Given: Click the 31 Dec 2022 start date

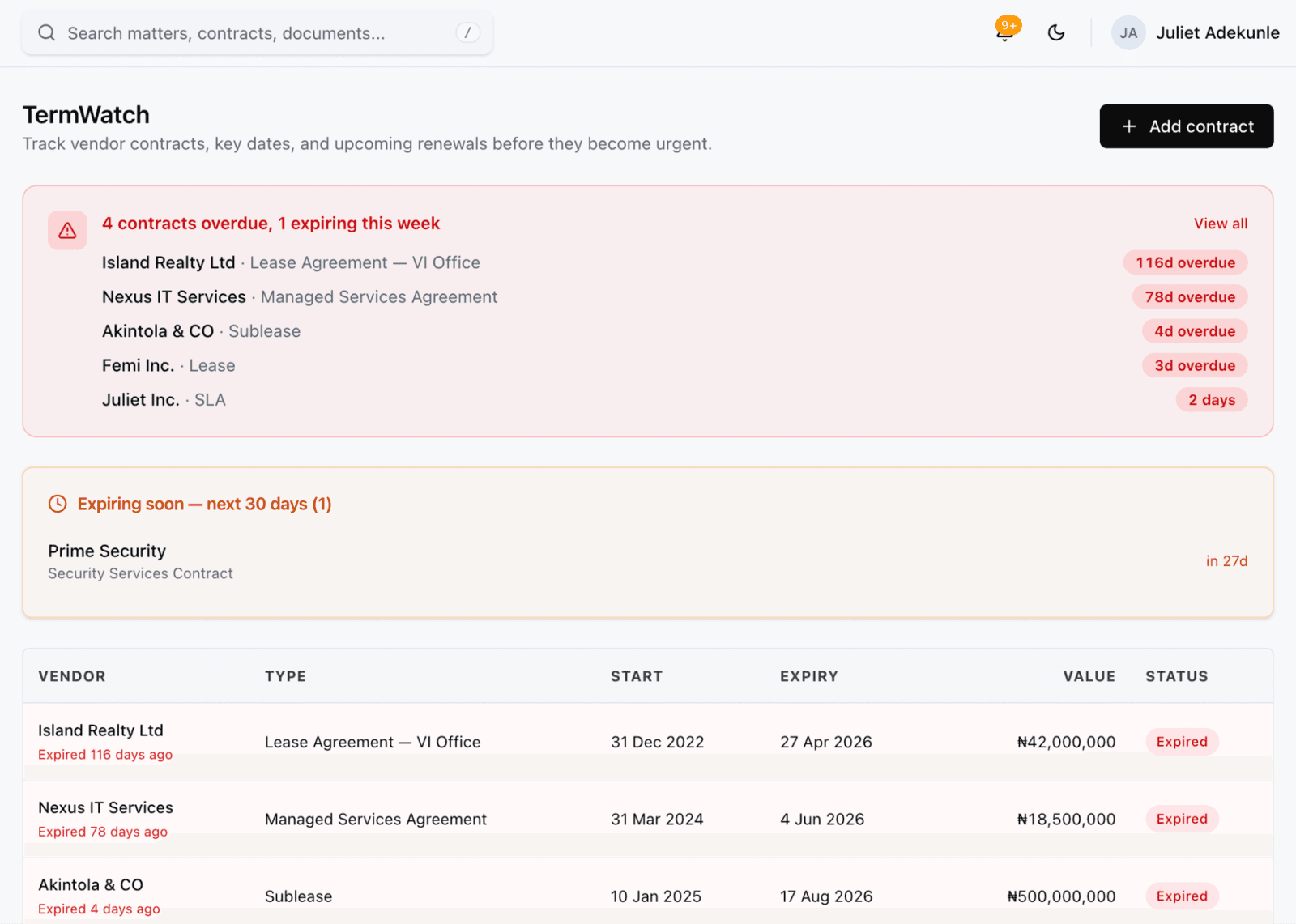Looking at the screenshot, I should point(658,742).
